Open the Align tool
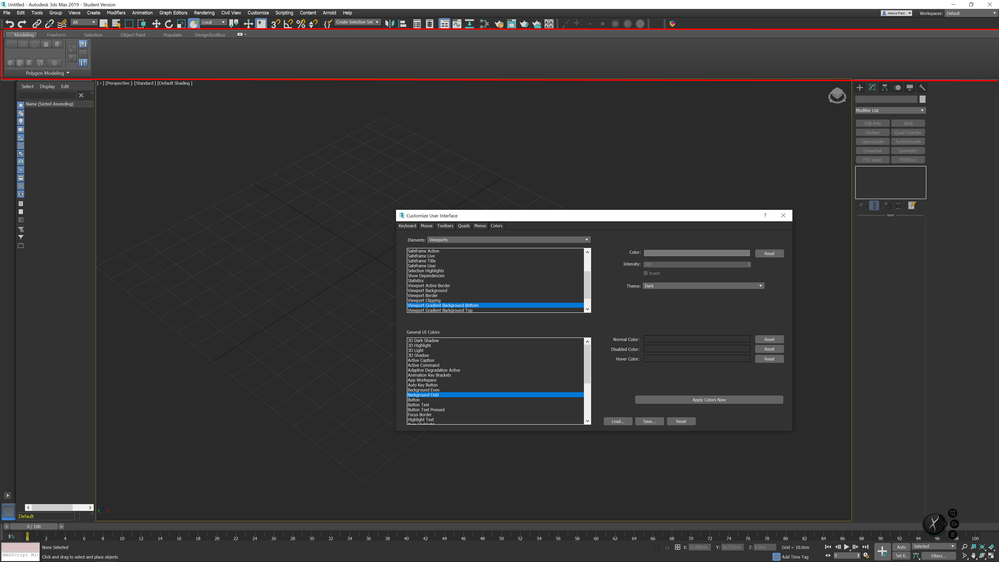Viewport: 999px width, 562px height. tap(402, 24)
